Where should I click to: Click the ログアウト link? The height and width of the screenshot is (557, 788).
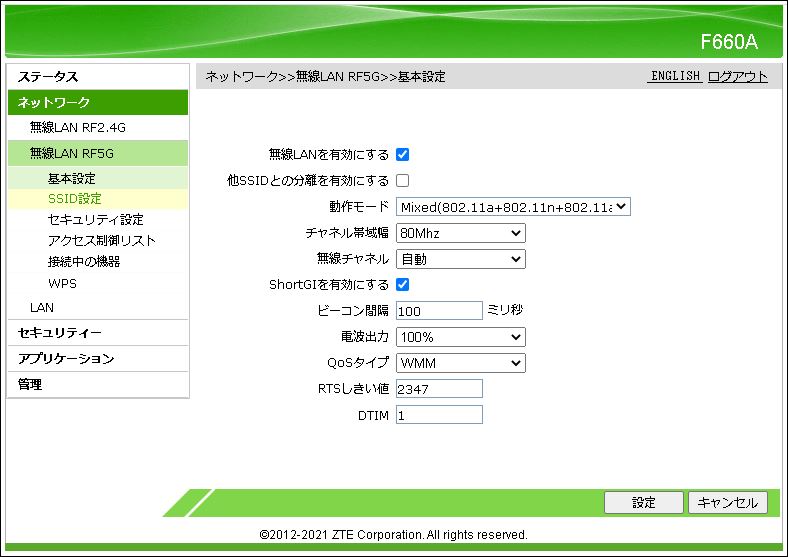click(x=738, y=76)
